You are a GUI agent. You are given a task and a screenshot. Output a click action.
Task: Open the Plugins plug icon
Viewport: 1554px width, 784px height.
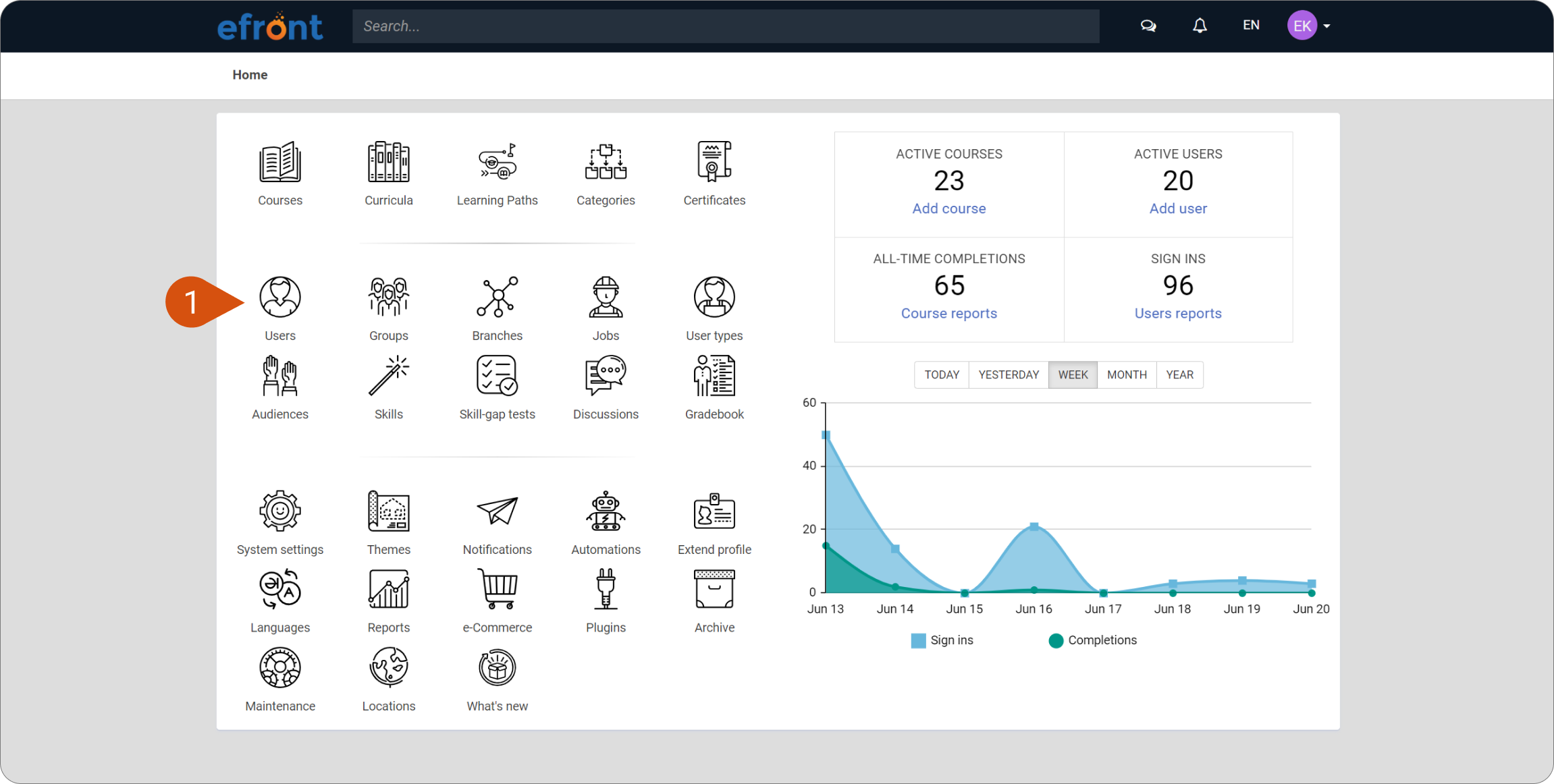click(606, 589)
